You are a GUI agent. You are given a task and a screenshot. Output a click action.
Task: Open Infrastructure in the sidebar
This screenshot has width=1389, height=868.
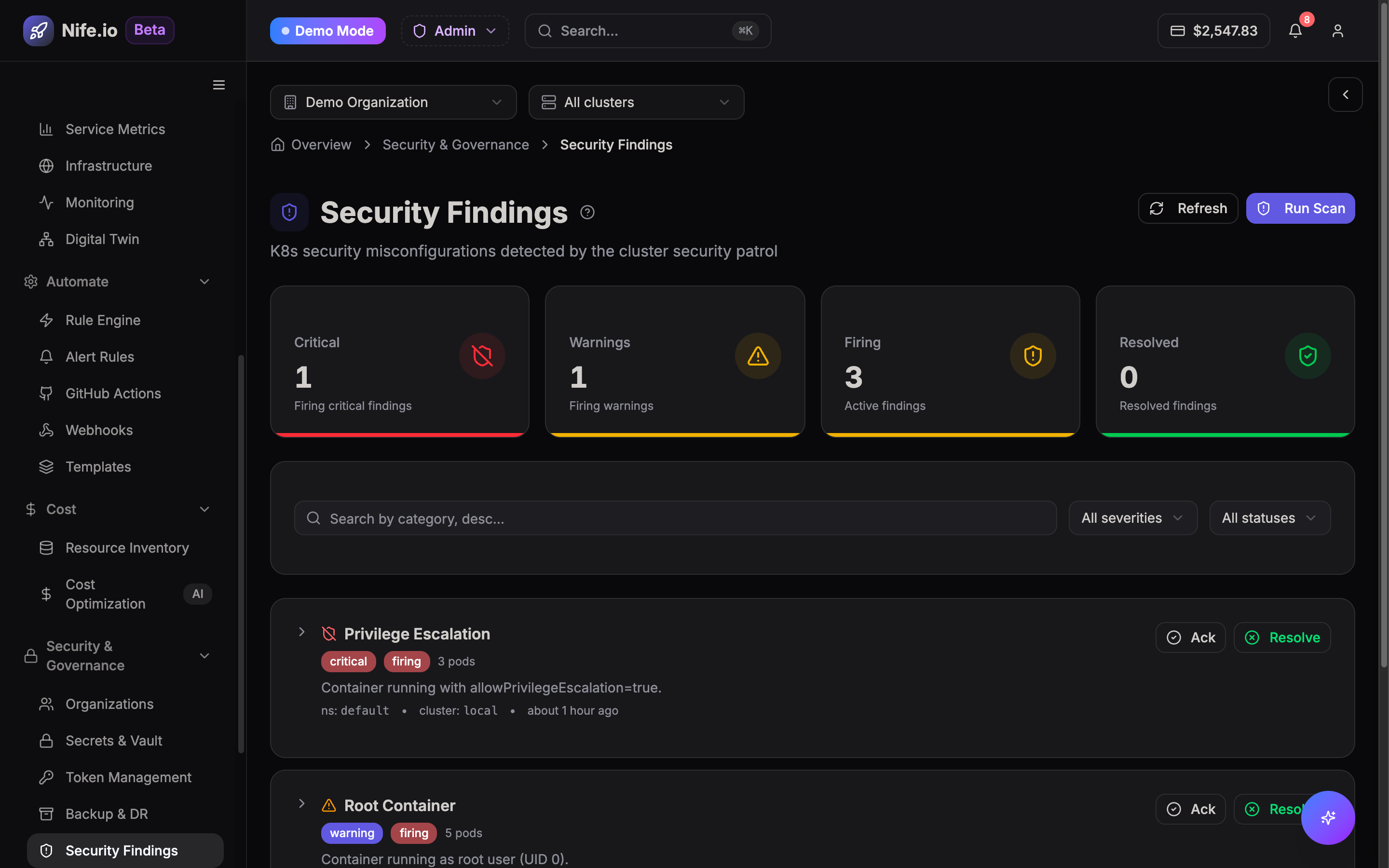[124, 166]
